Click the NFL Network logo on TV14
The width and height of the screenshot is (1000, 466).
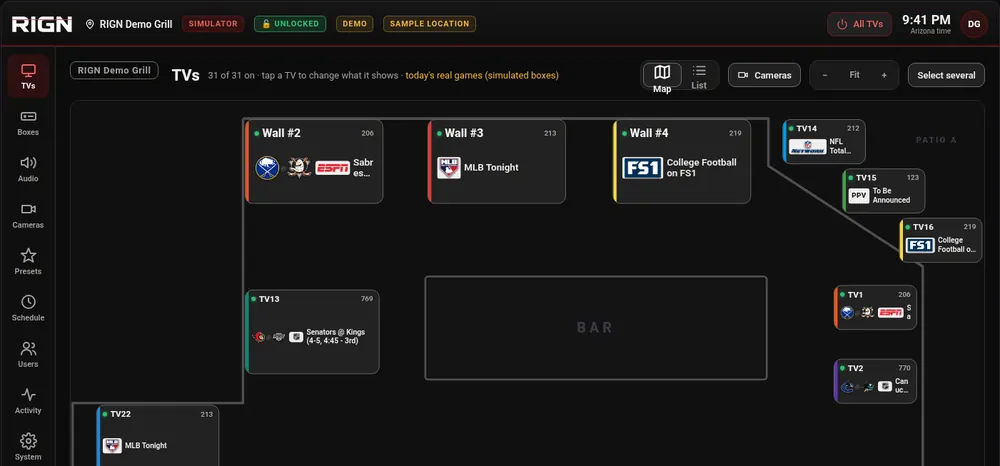pos(807,147)
